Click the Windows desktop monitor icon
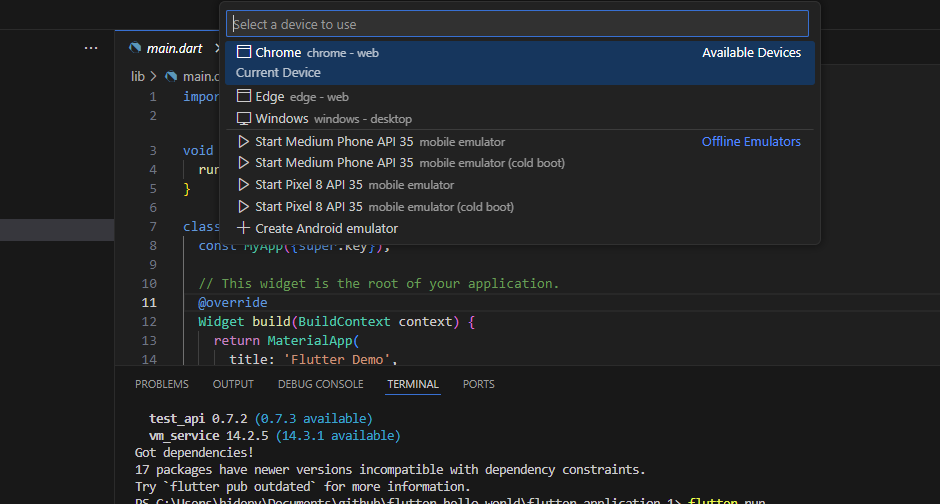Viewport: 940px width, 504px height. (244, 119)
